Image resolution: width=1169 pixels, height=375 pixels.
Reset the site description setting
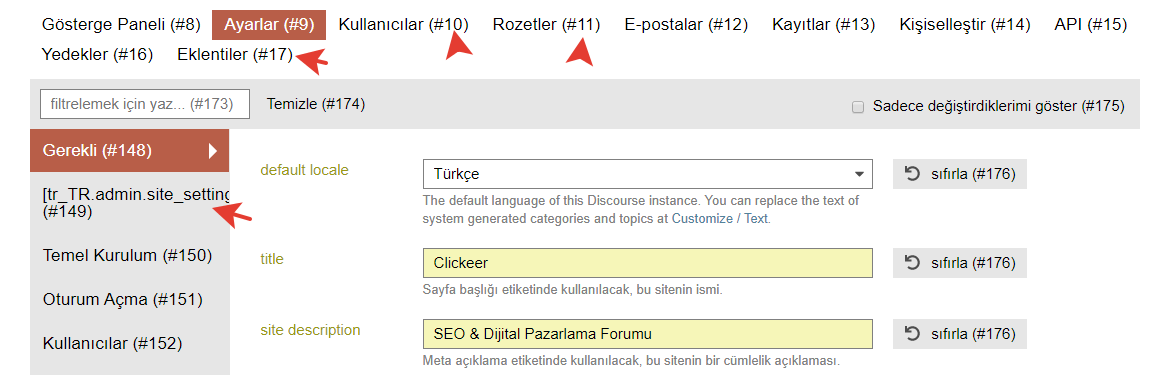tap(960, 334)
